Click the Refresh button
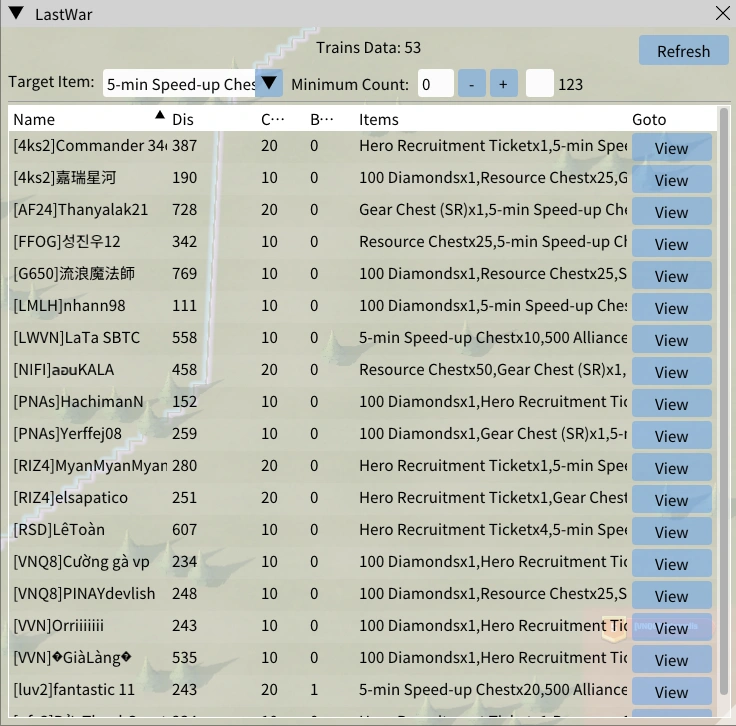Image resolution: width=736 pixels, height=726 pixels. 683,51
